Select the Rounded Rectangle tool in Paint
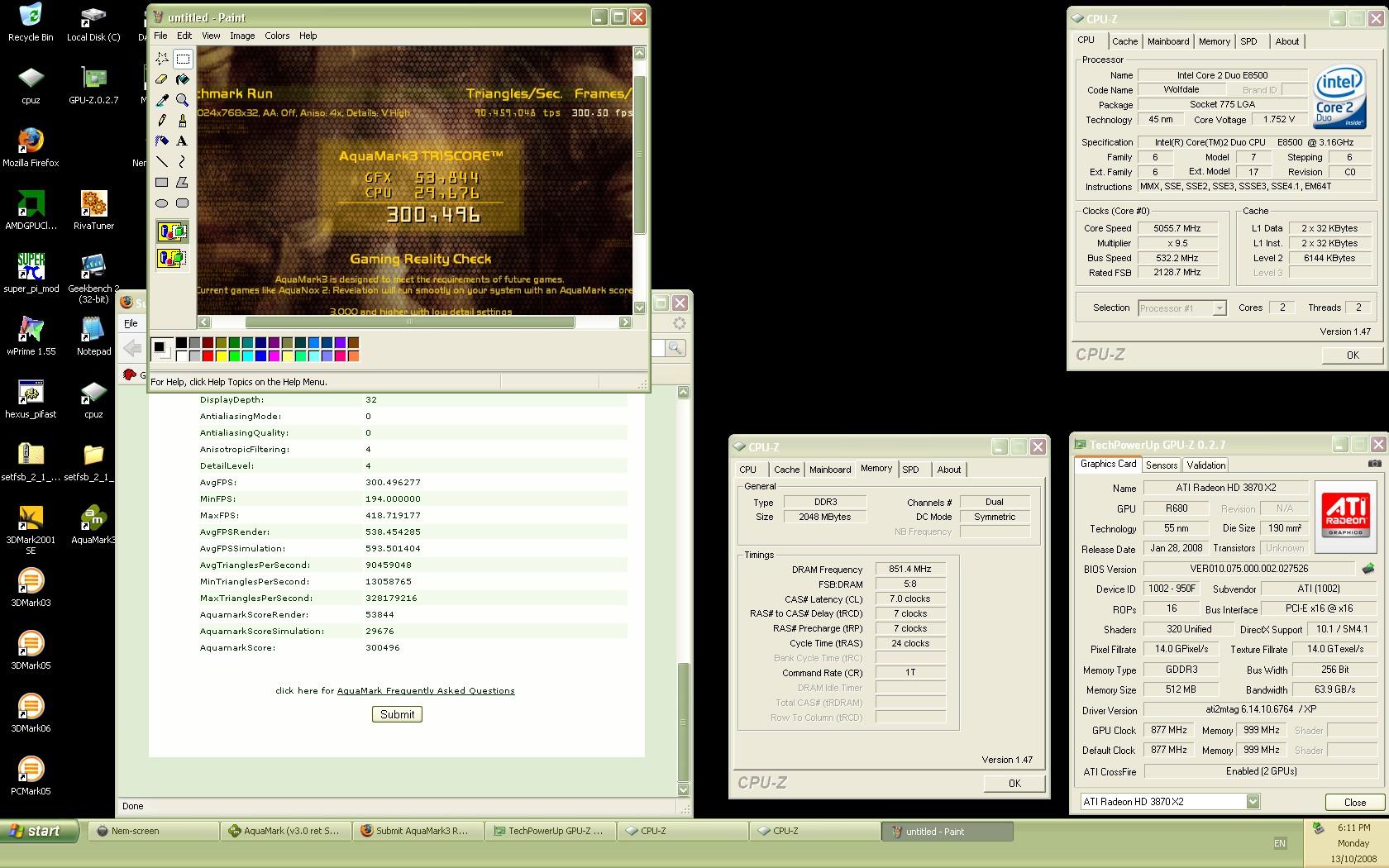 pos(183,203)
